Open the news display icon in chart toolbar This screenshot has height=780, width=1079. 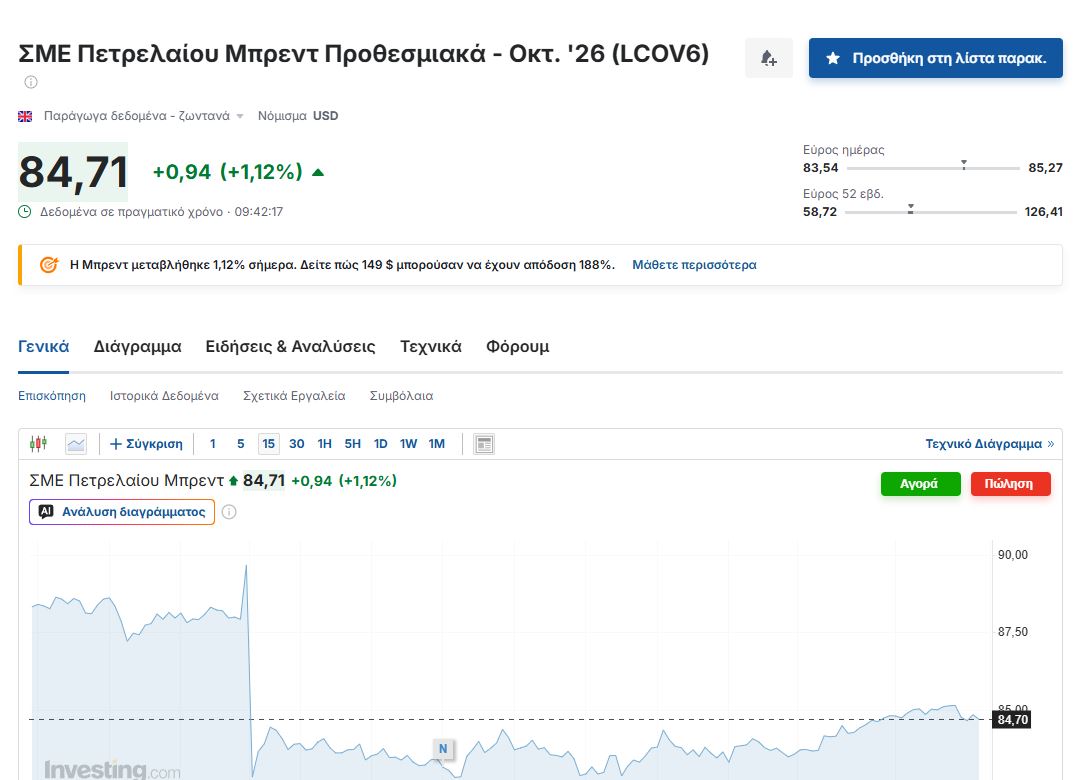coord(484,444)
